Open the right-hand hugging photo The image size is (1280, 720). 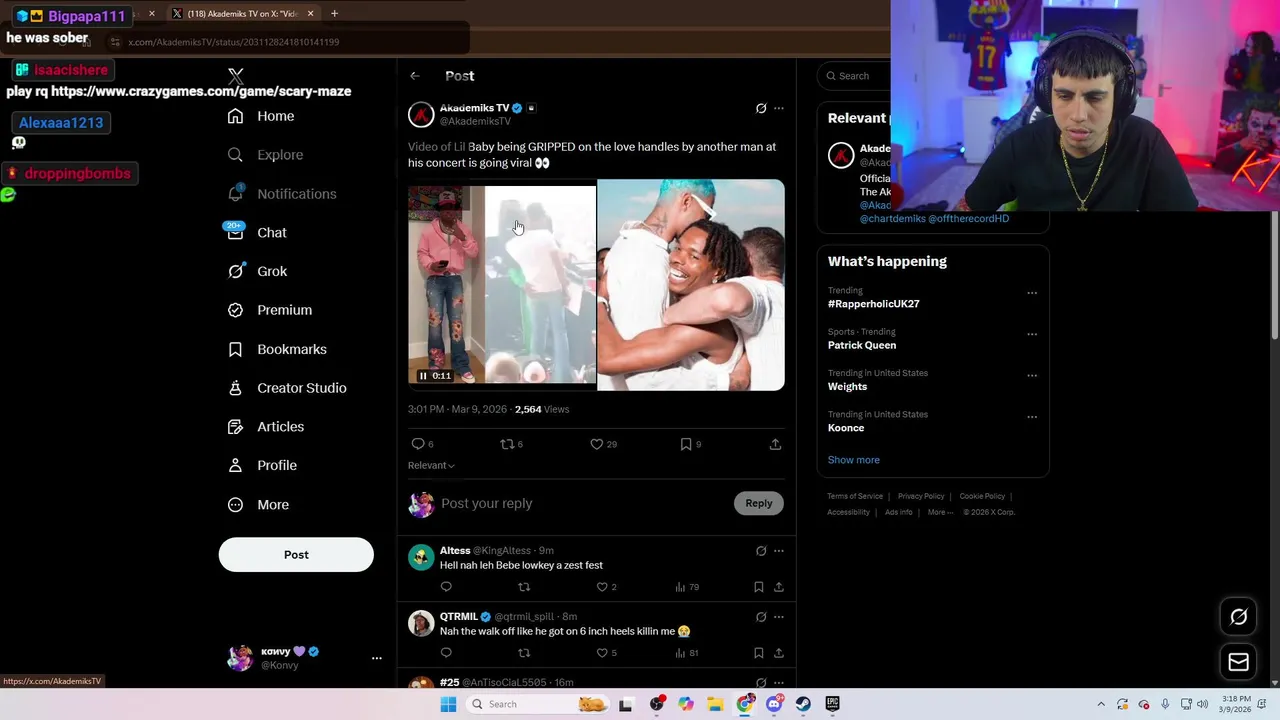(691, 285)
